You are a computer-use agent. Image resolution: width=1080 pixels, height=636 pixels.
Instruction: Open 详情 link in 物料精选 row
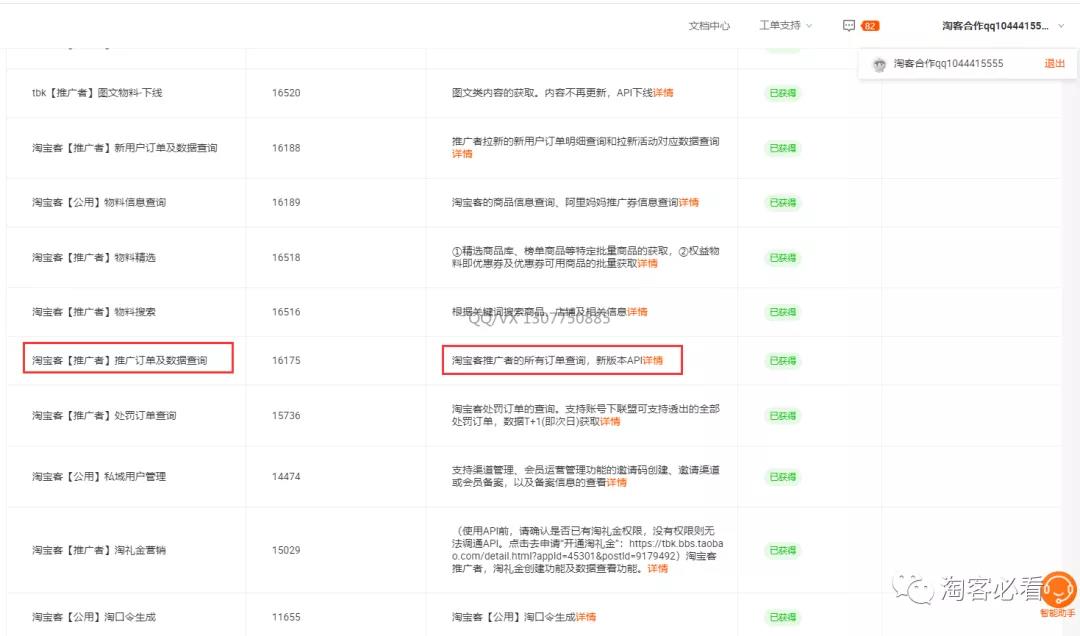[x=647, y=263]
